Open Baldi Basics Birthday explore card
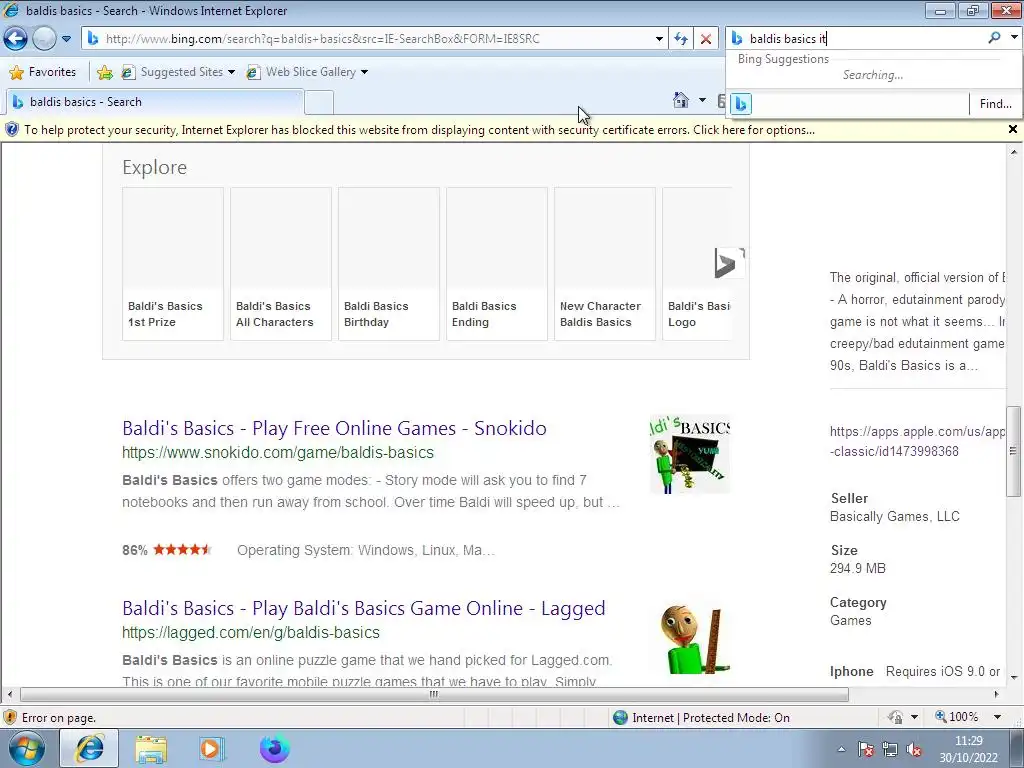This screenshot has height=768, width=1024. (389, 264)
